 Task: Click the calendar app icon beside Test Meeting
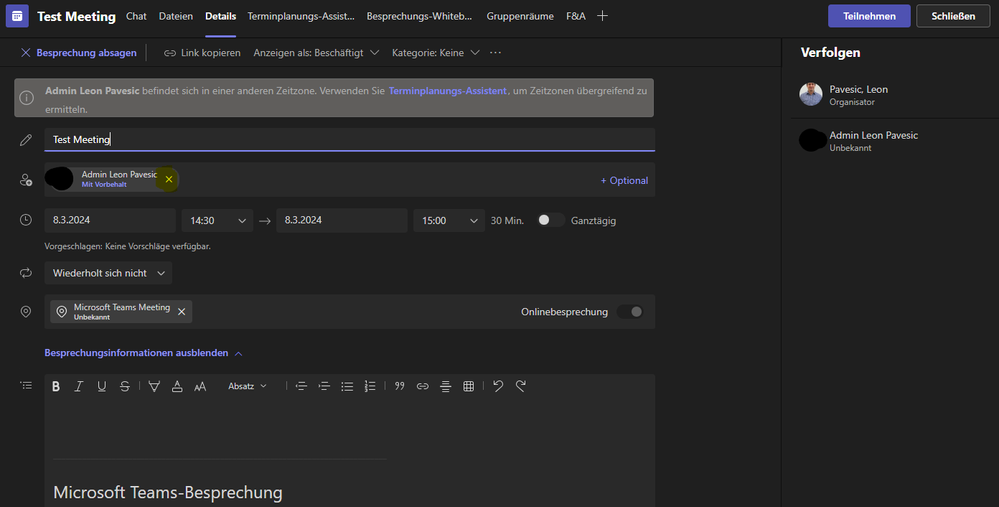17,16
